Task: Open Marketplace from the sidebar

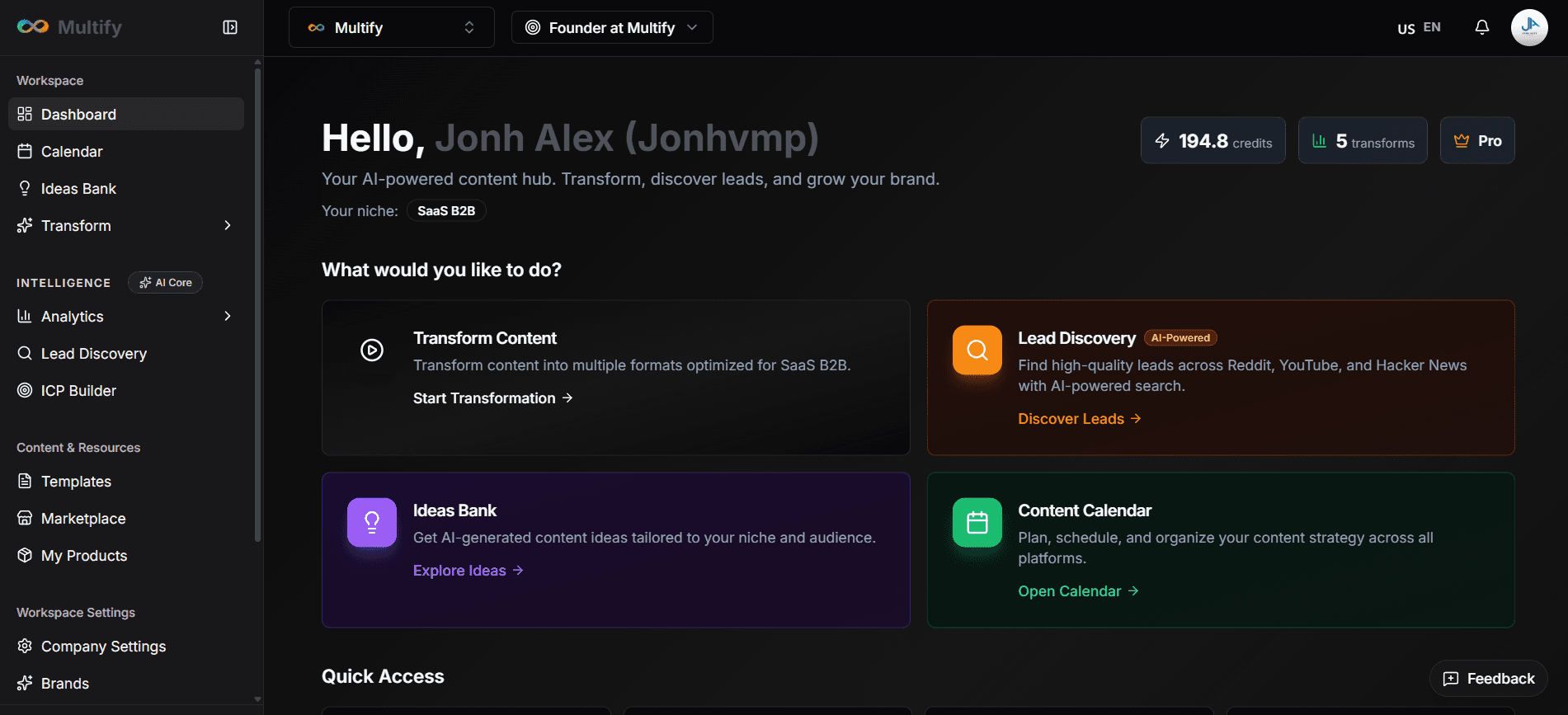Action: click(126, 518)
